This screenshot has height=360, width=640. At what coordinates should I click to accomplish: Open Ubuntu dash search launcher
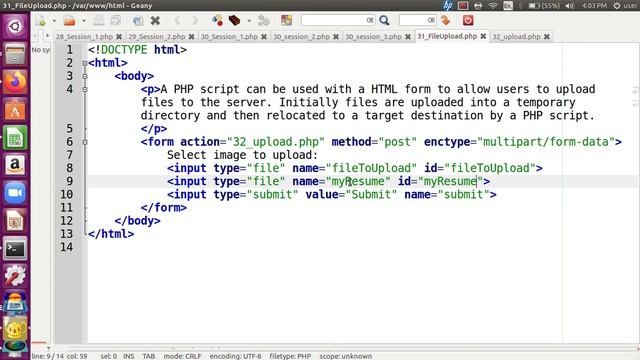(x=15, y=27)
